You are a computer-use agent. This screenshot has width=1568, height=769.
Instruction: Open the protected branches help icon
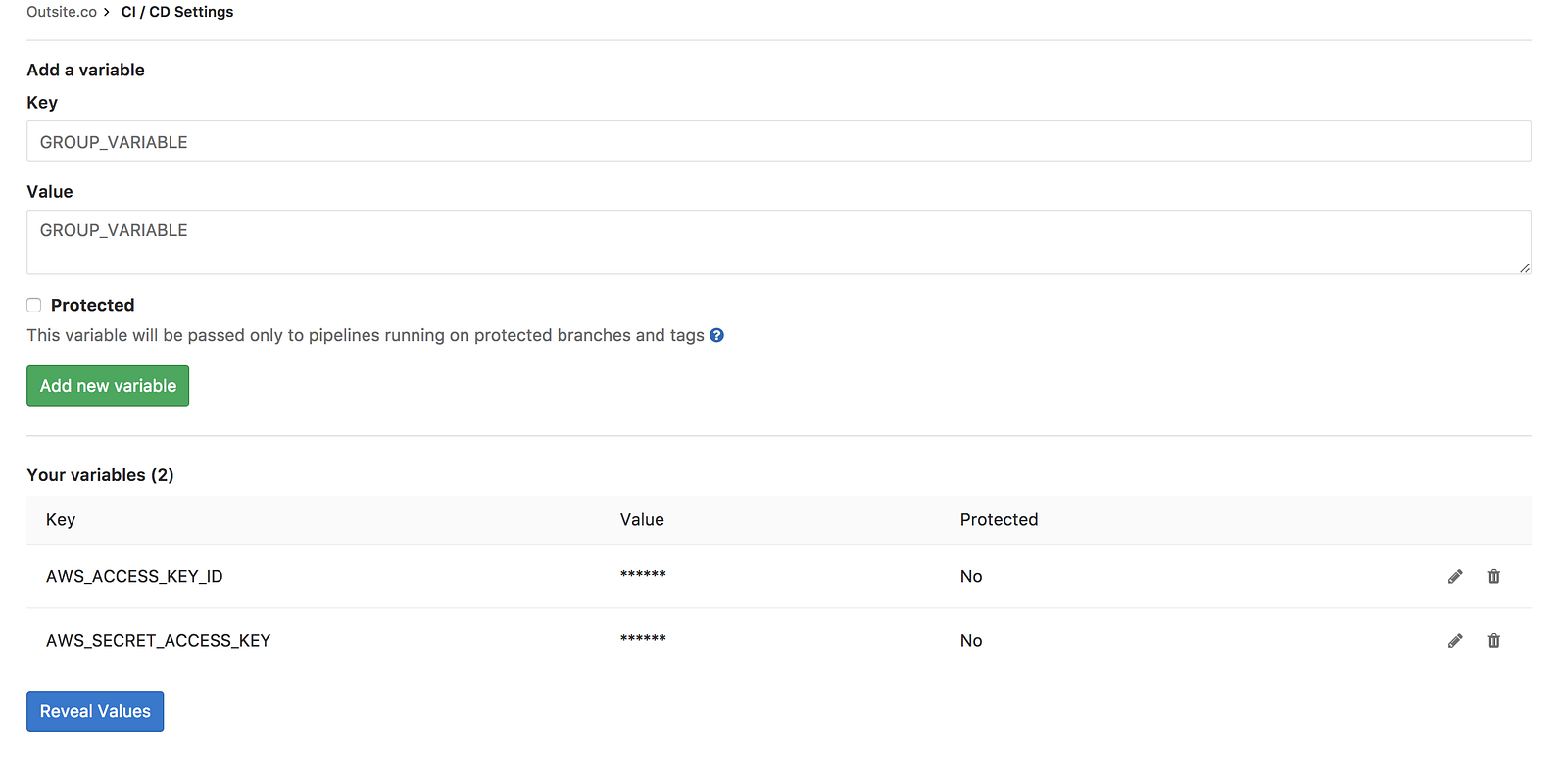click(716, 335)
